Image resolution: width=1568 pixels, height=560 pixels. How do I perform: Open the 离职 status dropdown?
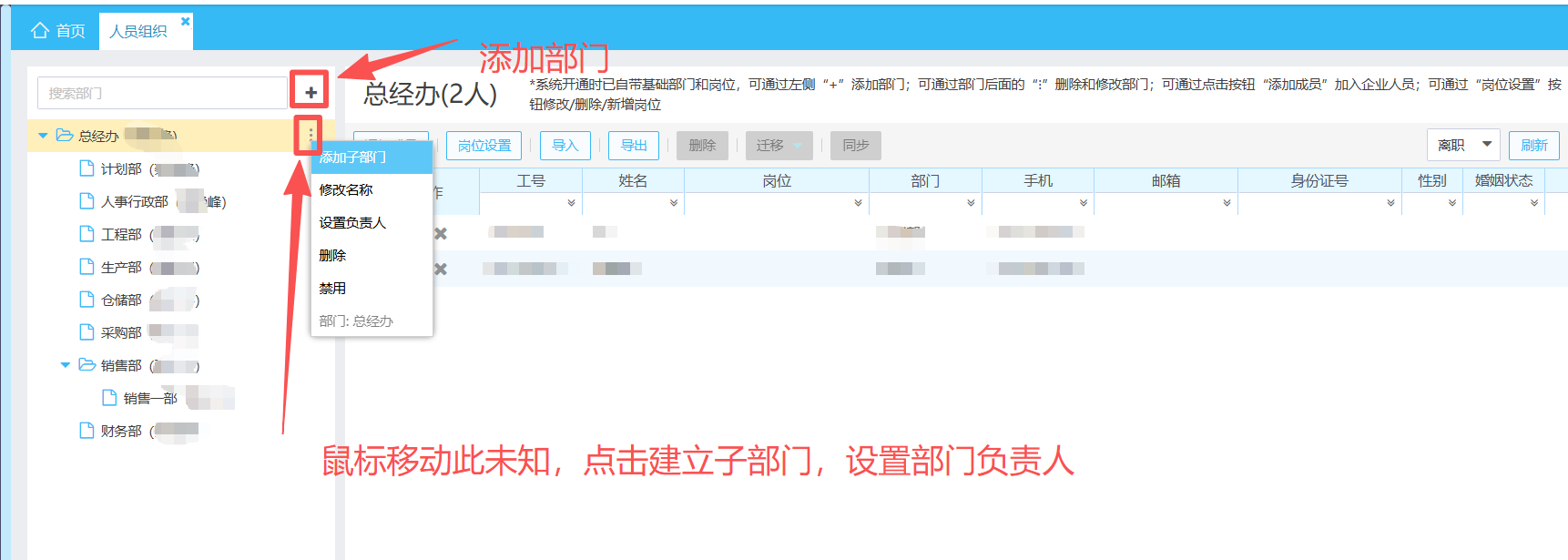coord(1463,145)
